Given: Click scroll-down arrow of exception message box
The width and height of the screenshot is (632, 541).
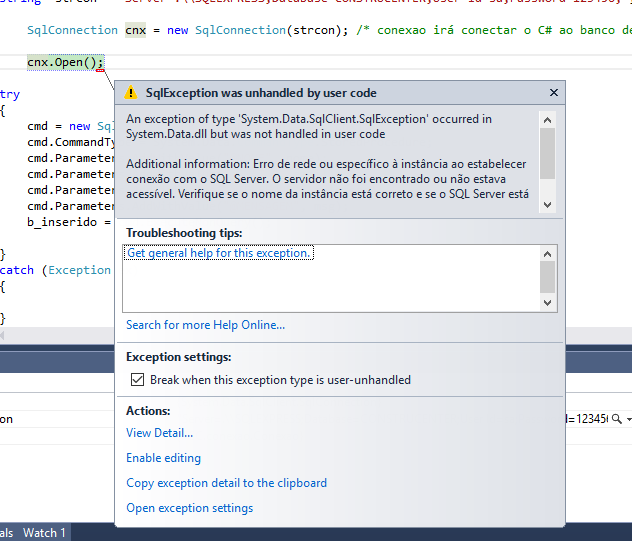Looking at the screenshot, I should [547, 205].
